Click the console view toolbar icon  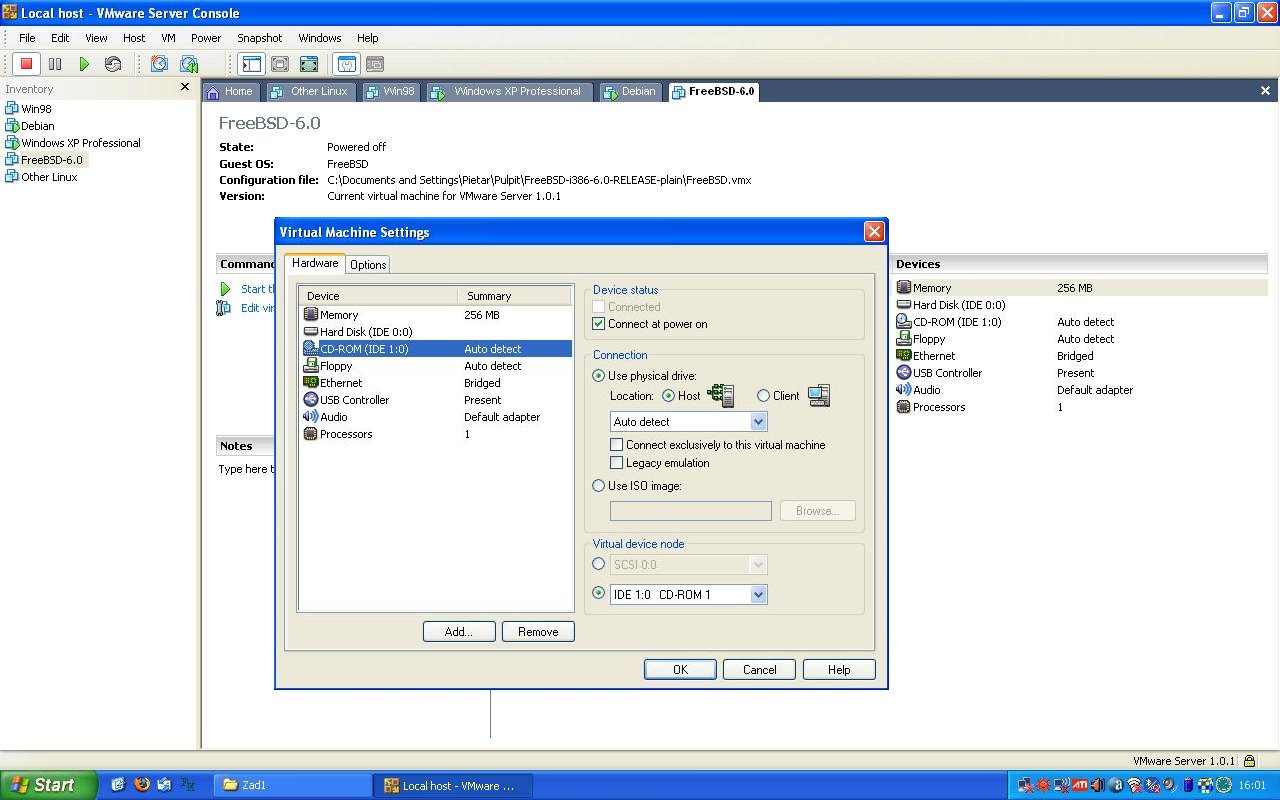(375, 64)
